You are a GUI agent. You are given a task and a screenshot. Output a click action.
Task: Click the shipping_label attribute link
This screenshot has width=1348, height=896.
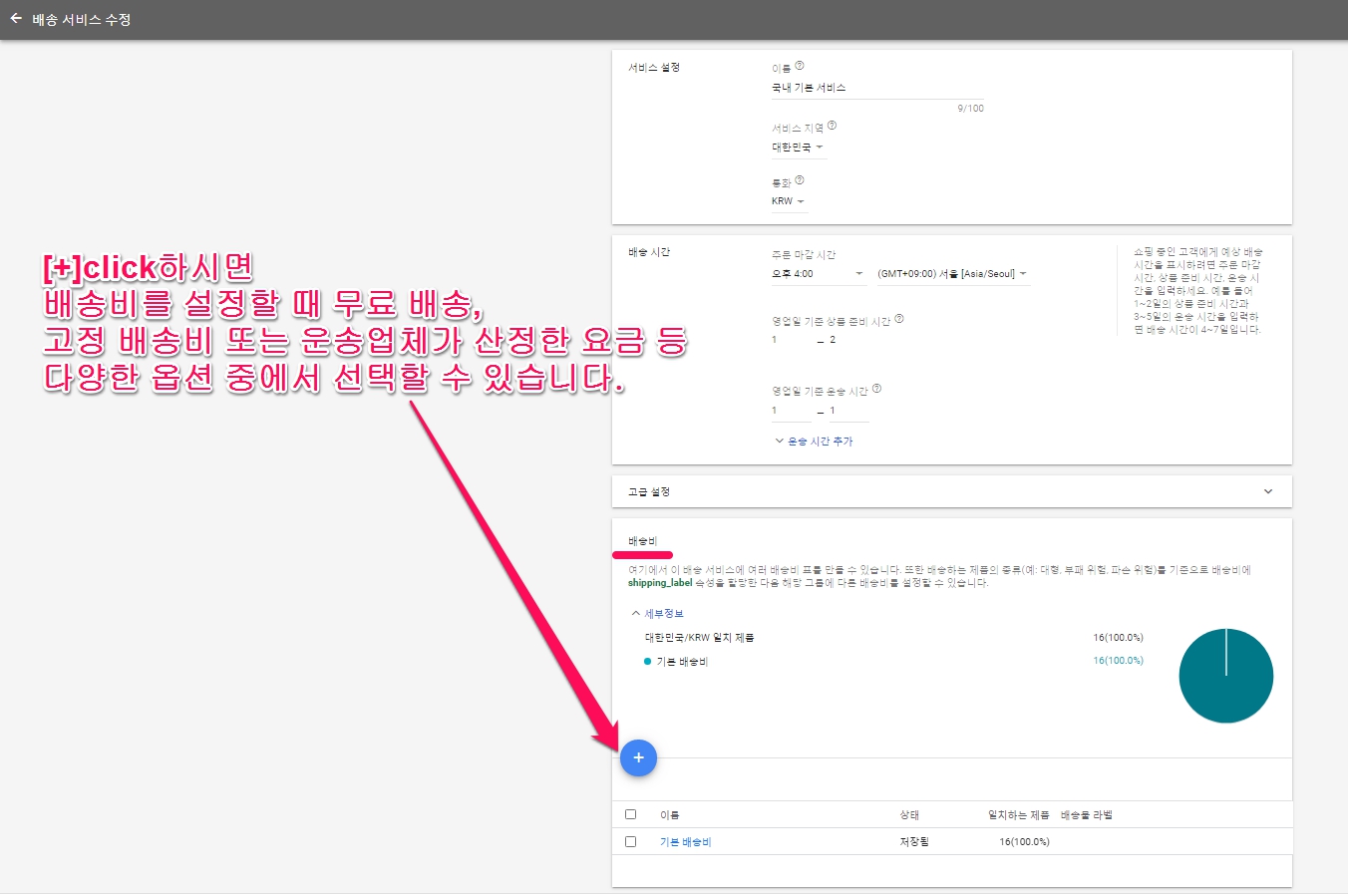[x=660, y=583]
